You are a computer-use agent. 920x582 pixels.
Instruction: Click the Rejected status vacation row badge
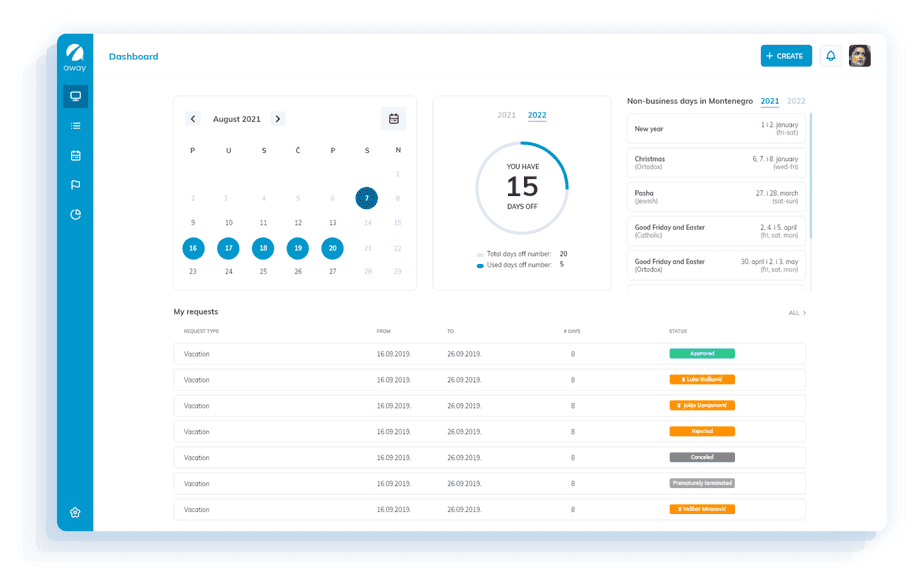pos(701,432)
